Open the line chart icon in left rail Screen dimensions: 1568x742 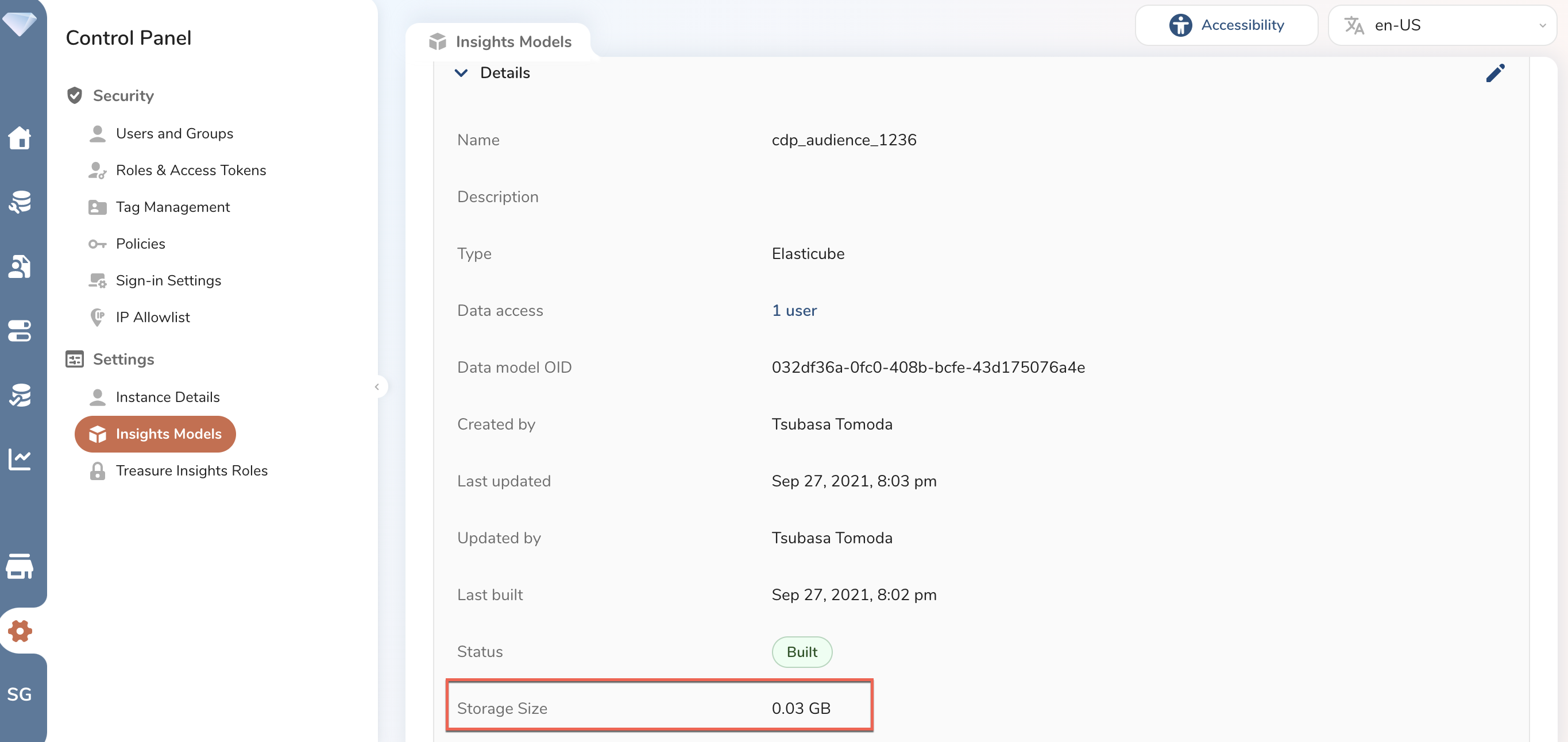pyautogui.click(x=20, y=459)
